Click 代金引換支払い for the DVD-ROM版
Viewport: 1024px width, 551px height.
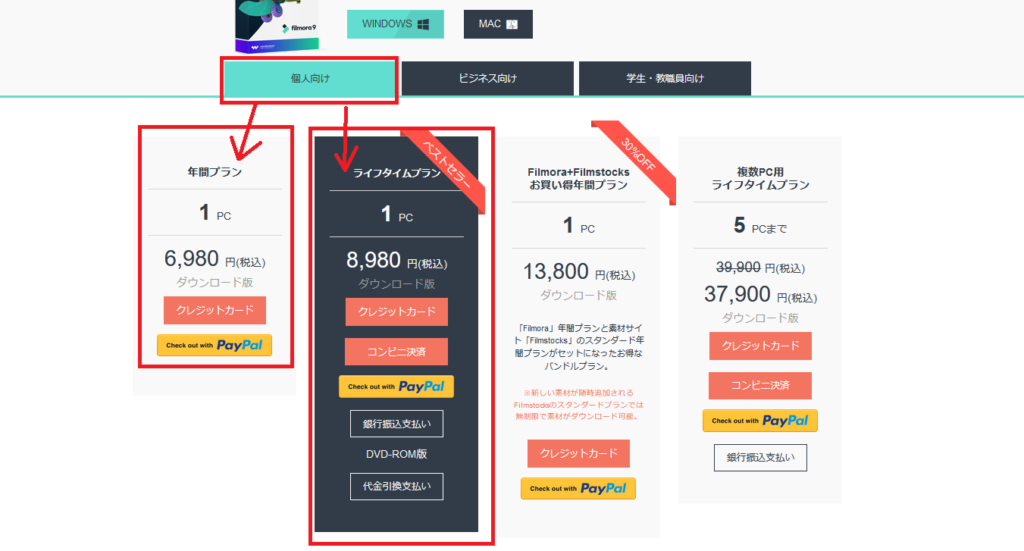pyautogui.click(x=396, y=486)
